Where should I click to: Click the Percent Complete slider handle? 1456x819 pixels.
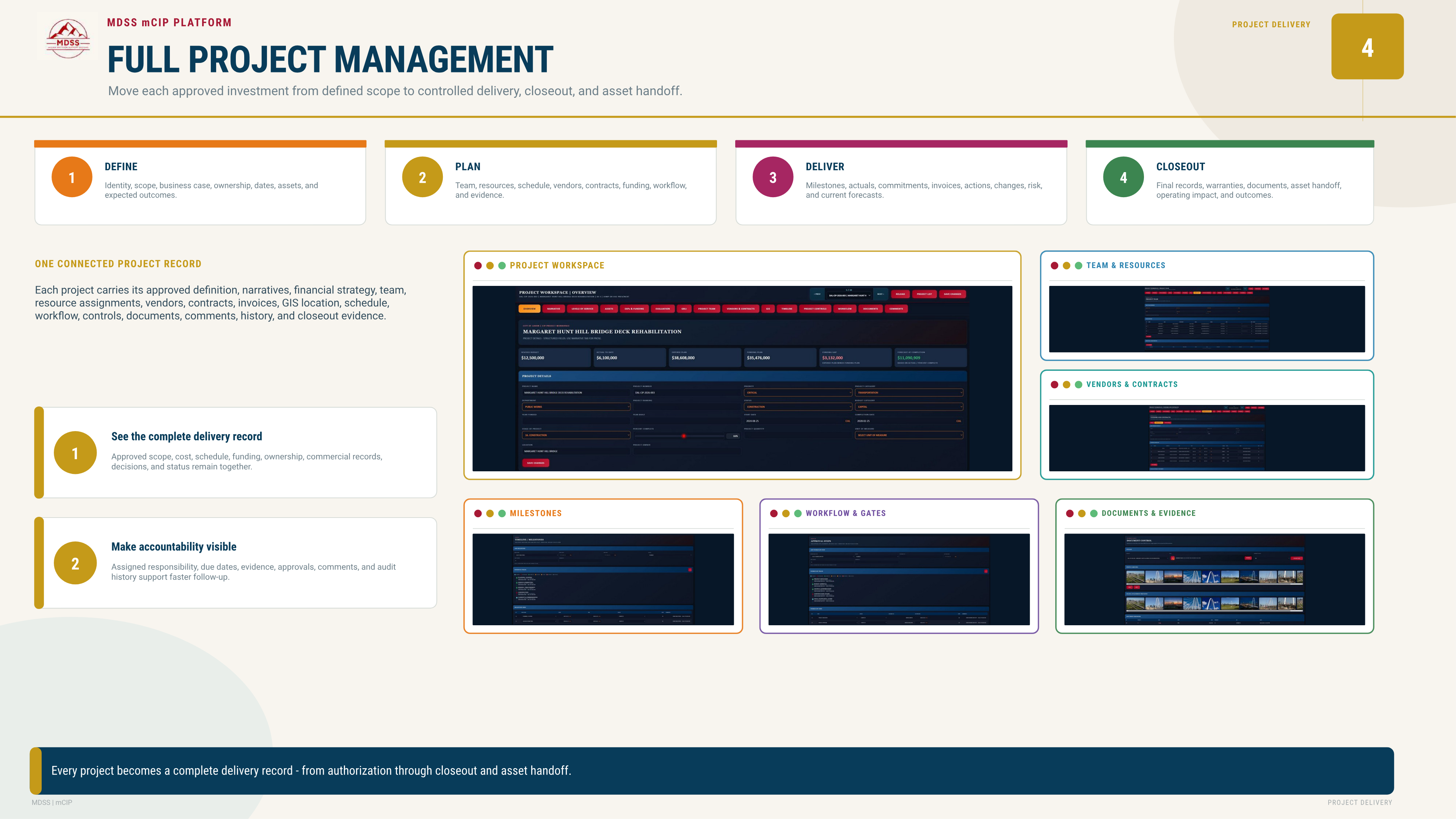684,436
